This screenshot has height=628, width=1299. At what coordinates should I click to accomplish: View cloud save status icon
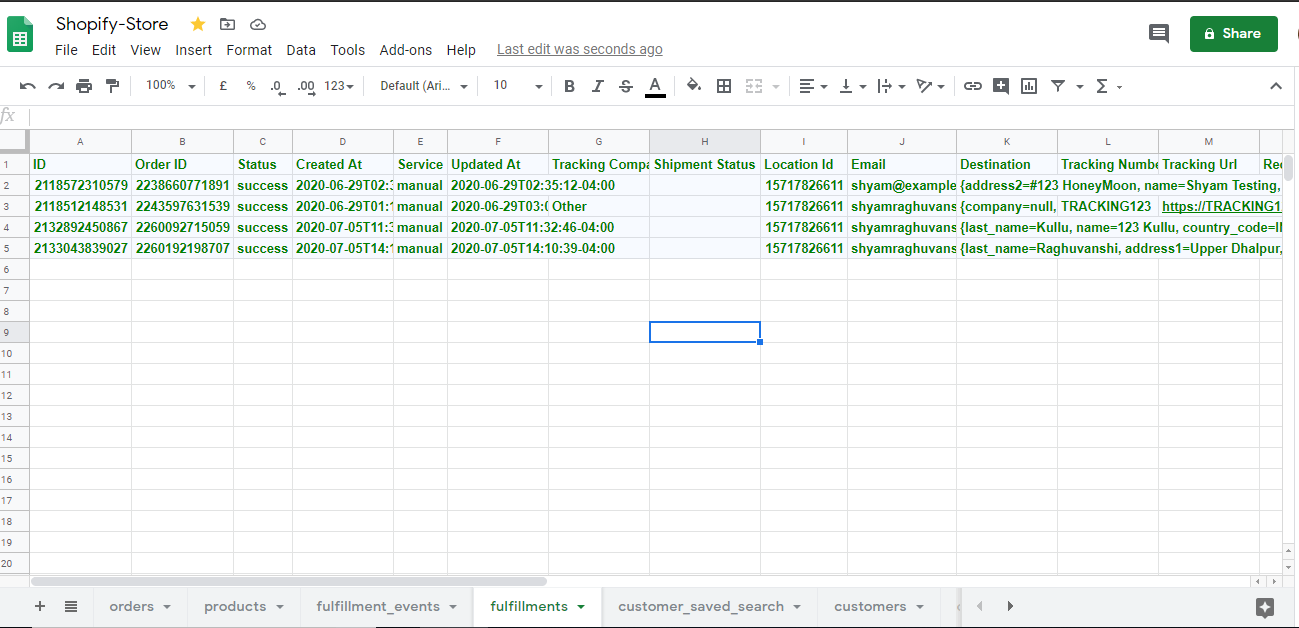point(258,24)
